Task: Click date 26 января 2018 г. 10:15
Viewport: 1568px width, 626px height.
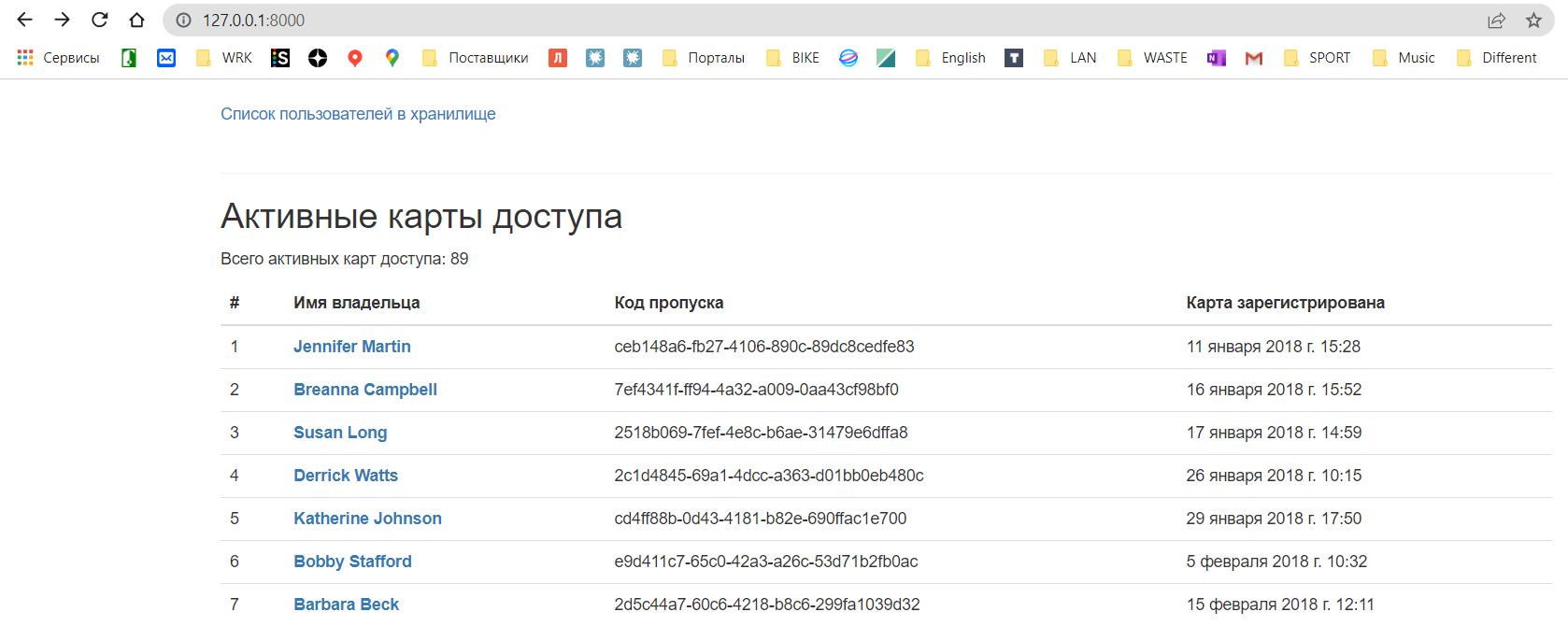Action: (x=1275, y=476)
